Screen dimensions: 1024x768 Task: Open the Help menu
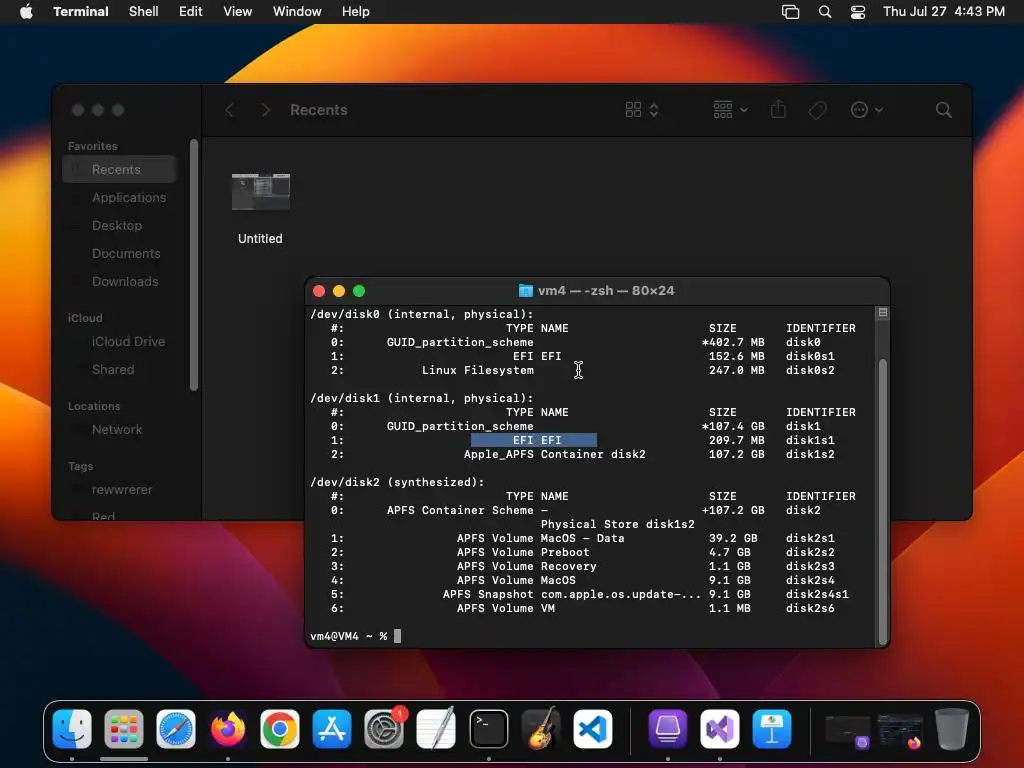tap(355, 11)
